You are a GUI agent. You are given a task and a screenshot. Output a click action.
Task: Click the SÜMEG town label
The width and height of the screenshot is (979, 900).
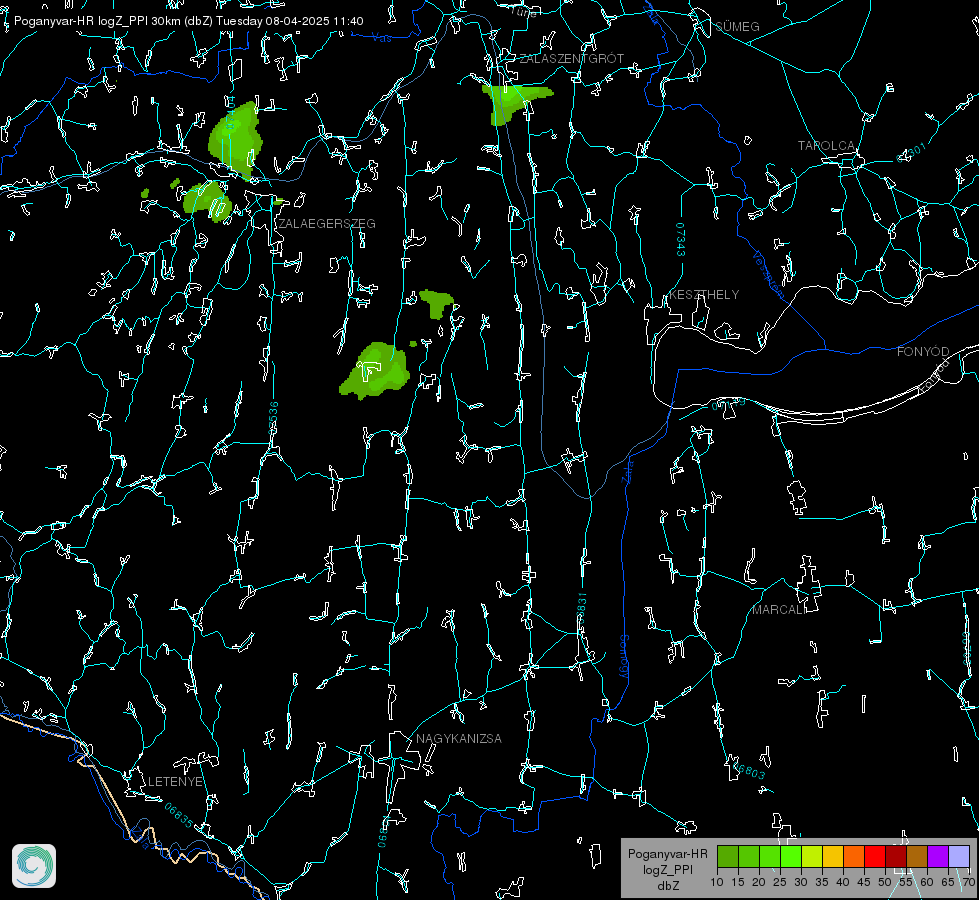click(737, 27)
